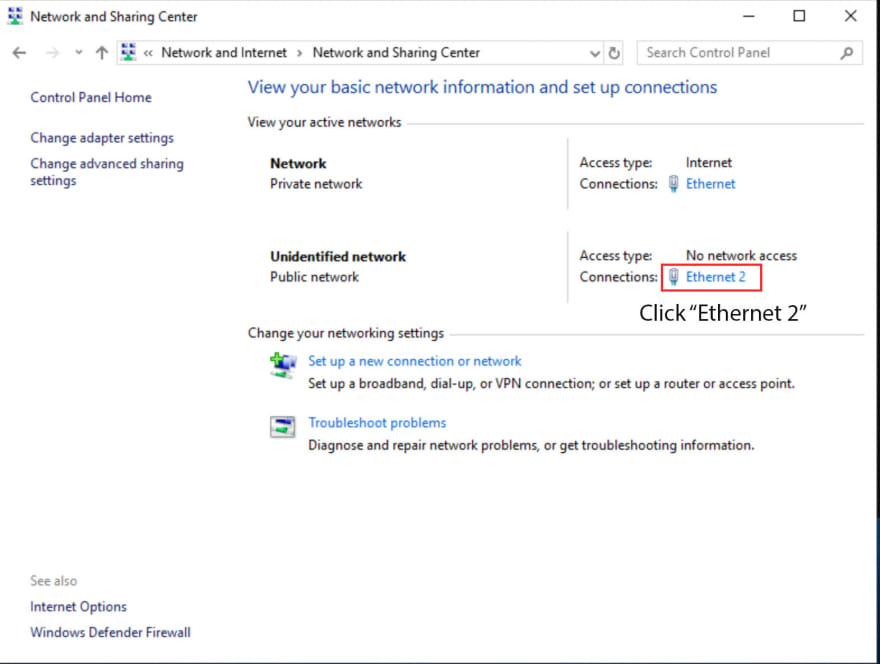The width and height of the screenshot is (880, 664).
Task: Focus the Search Control Panel box
Action: click(x=749, y=53)
